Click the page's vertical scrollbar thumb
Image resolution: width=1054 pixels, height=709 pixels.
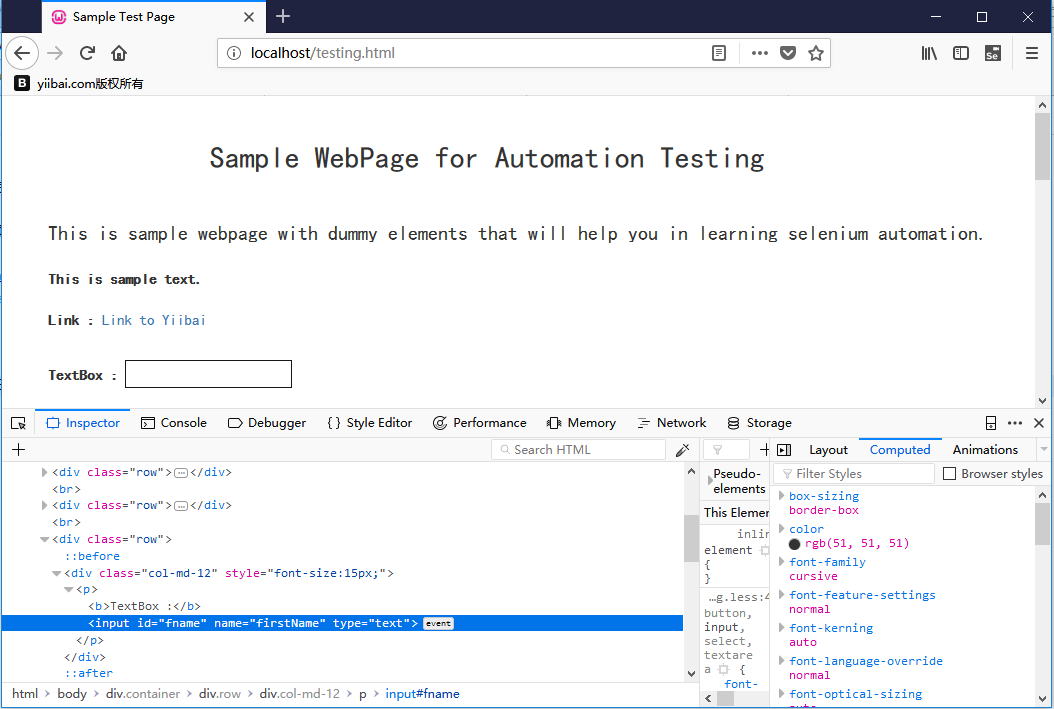click(x=1042, y=147)
